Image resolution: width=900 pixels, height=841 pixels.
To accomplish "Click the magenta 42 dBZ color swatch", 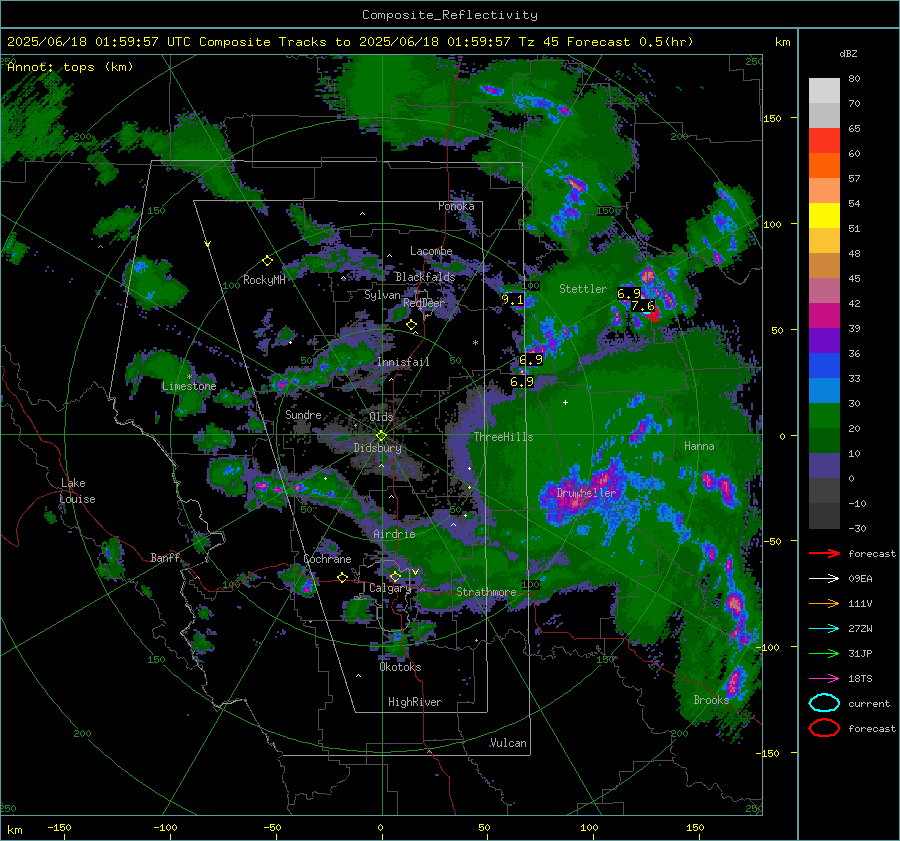I will (x=824, y=315).
